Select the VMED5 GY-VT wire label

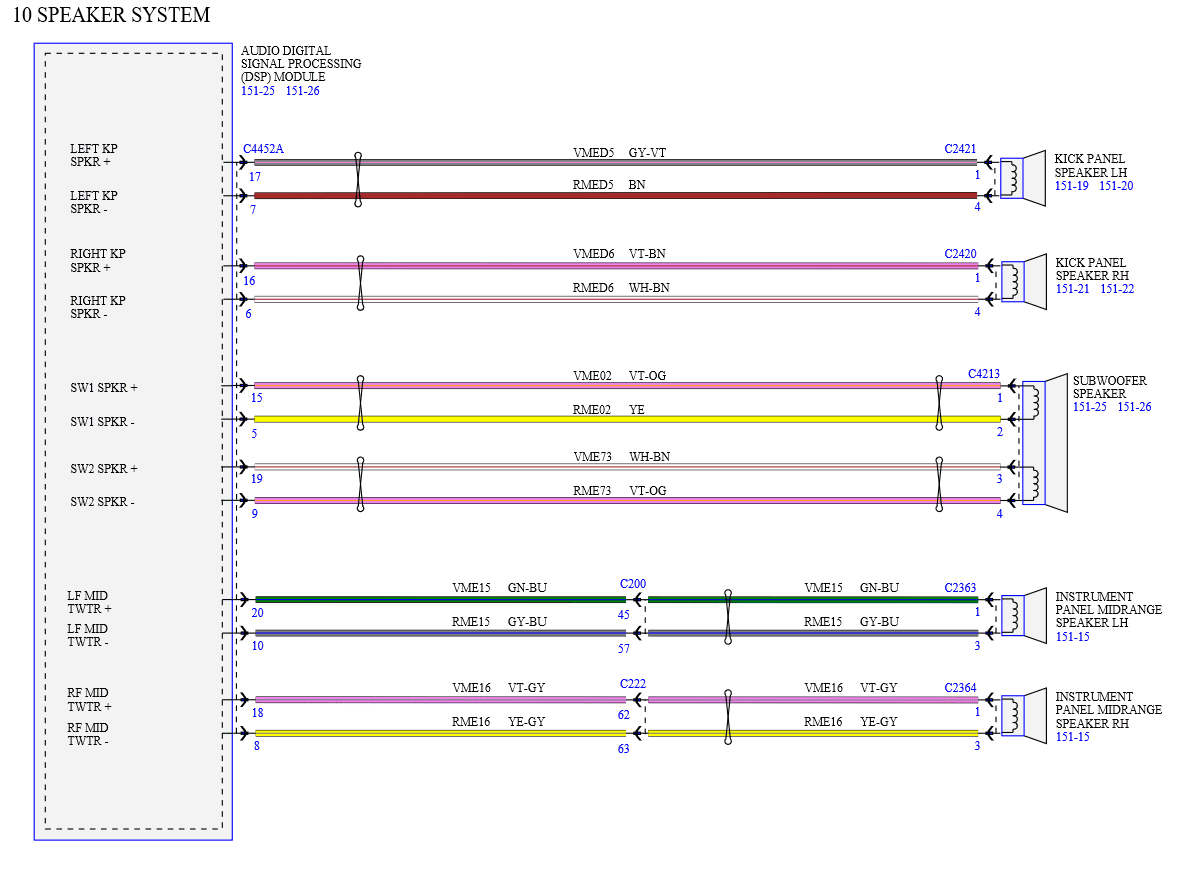click(x=619, y=152)
